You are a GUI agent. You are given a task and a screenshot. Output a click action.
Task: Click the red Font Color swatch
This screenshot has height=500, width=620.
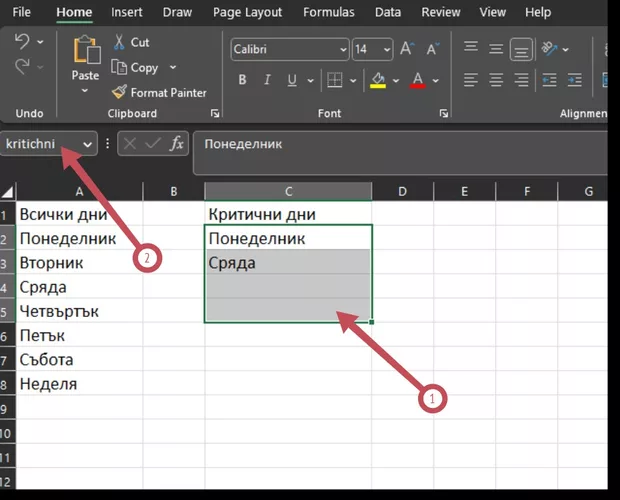point(419,80)
